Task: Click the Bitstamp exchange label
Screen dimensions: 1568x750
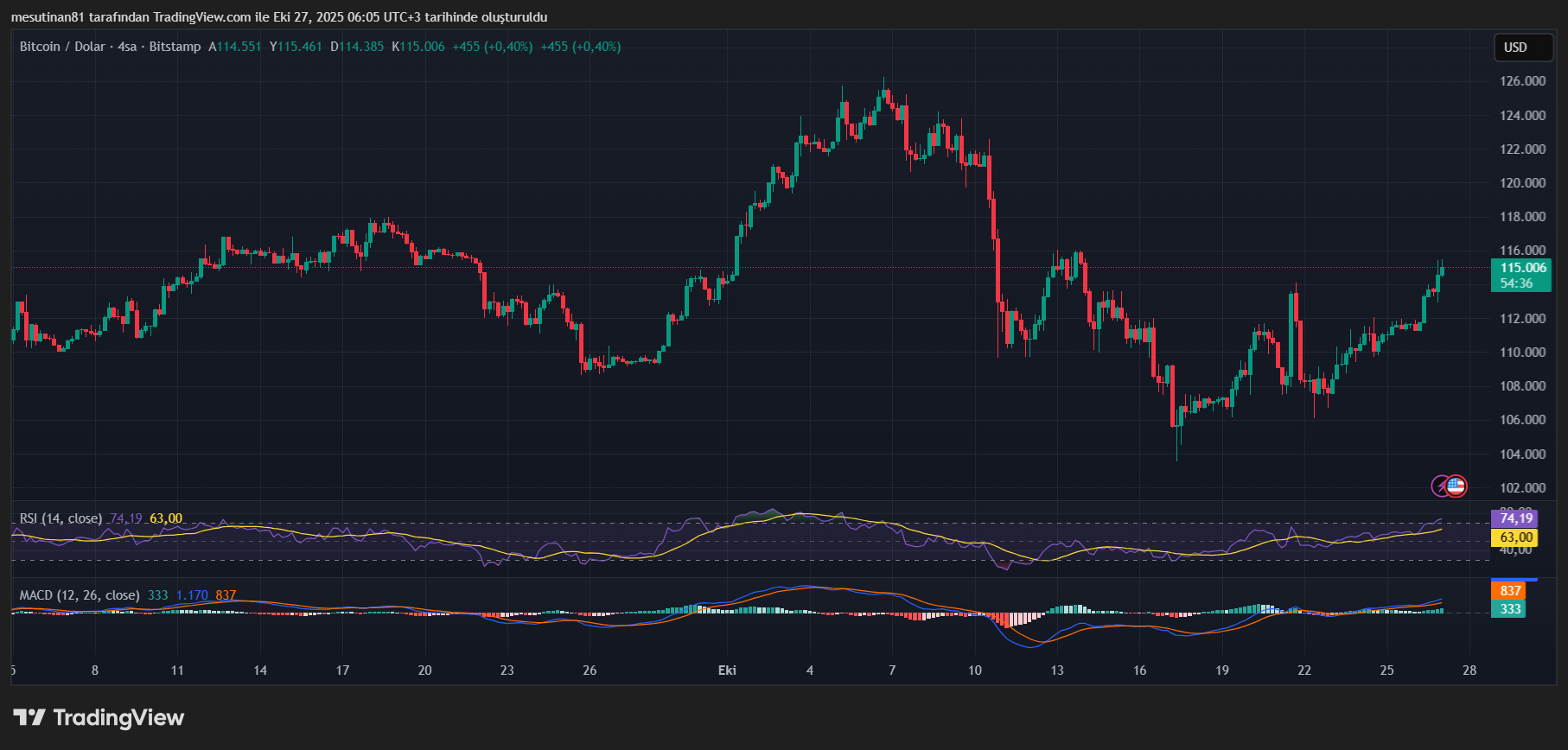Action: tap(175, 47)
